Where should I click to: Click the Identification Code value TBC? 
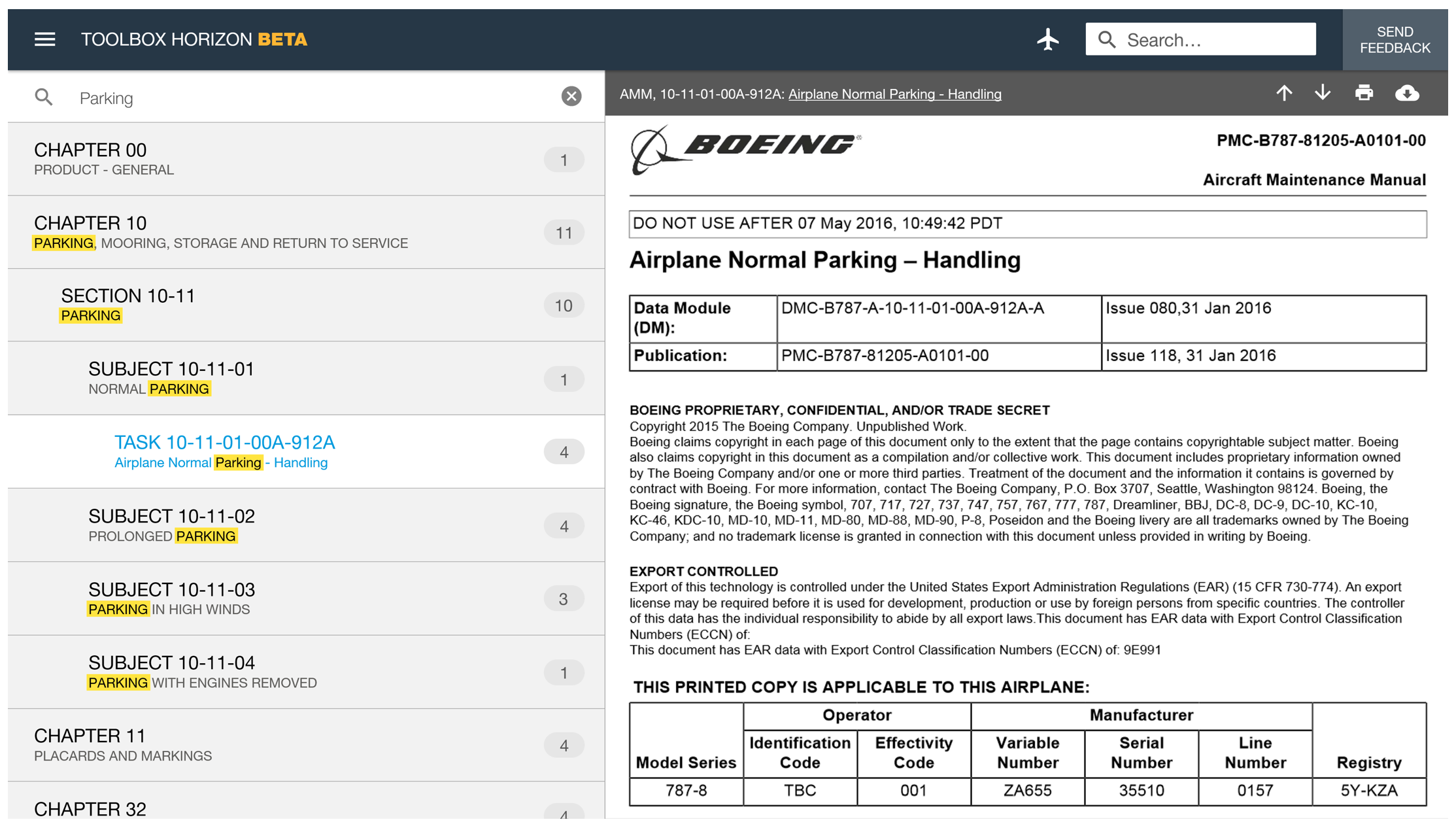(x=800, y=791)
